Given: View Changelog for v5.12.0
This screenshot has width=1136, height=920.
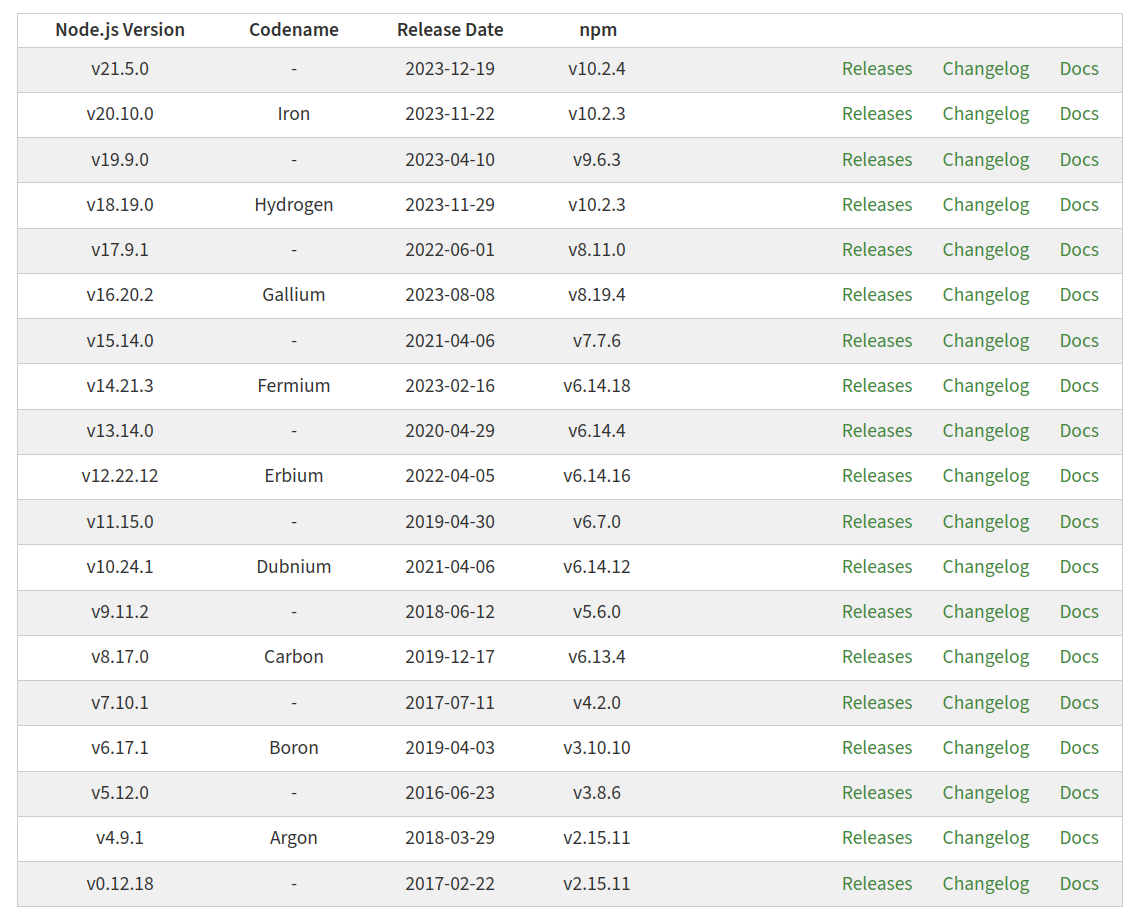Looking at the screenshot, I should click(x=985, y=793).
